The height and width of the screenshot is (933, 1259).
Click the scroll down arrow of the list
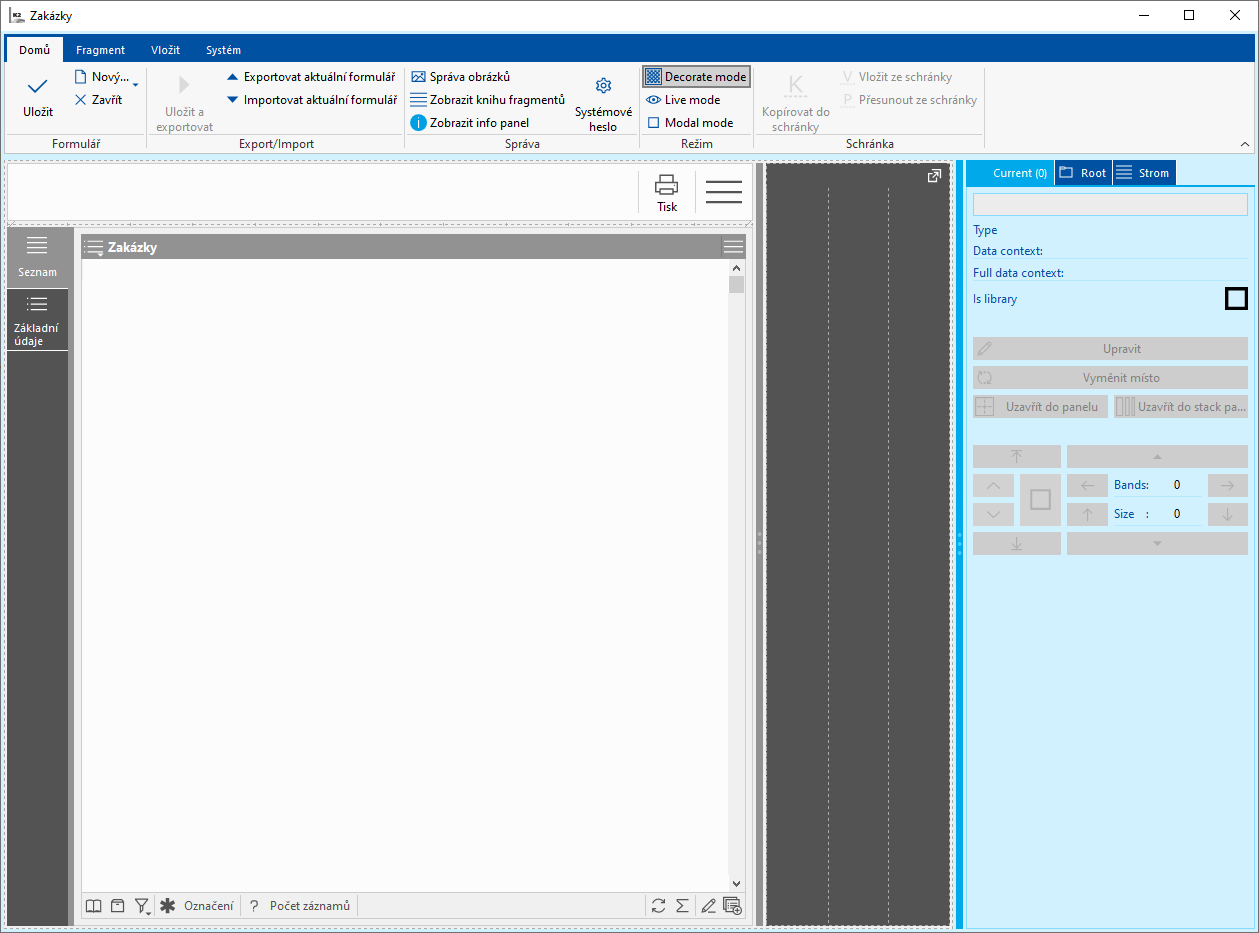pos(737,884)
